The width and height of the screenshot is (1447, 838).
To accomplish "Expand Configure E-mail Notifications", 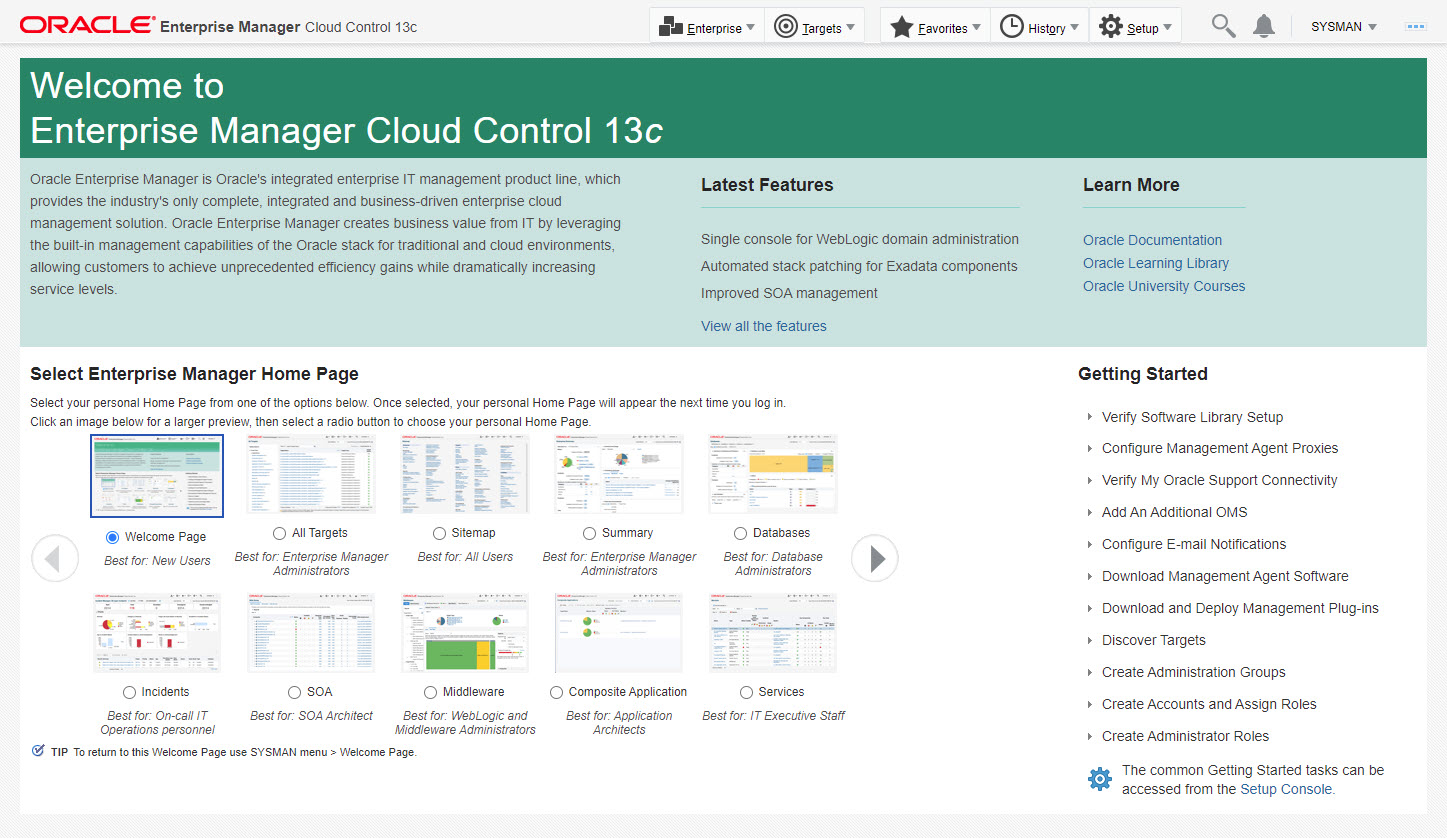I will [x=1090, y=545].
